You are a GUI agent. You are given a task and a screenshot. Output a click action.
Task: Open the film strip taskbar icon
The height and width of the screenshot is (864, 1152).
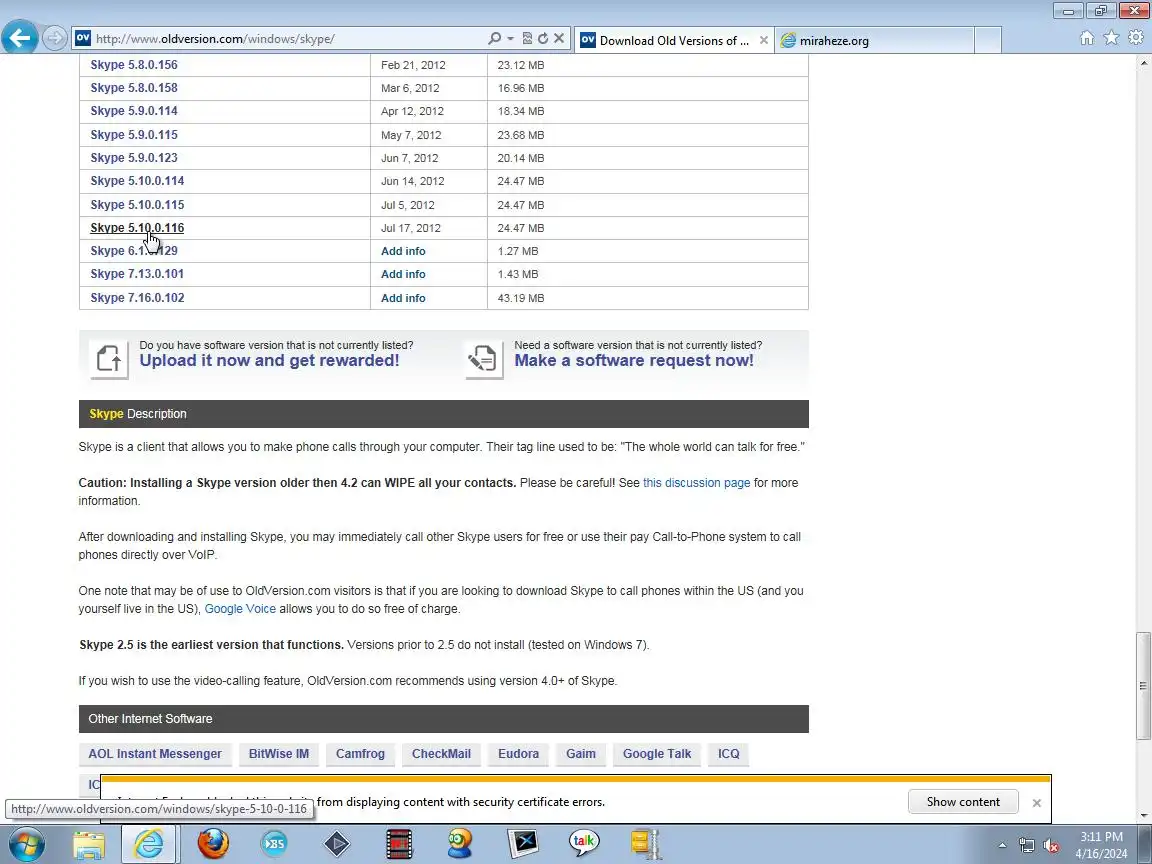coord(399,844)
